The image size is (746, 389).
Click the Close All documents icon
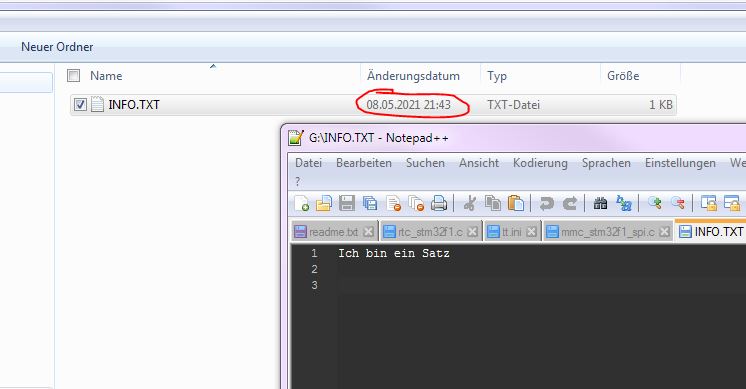coord(416,204)
